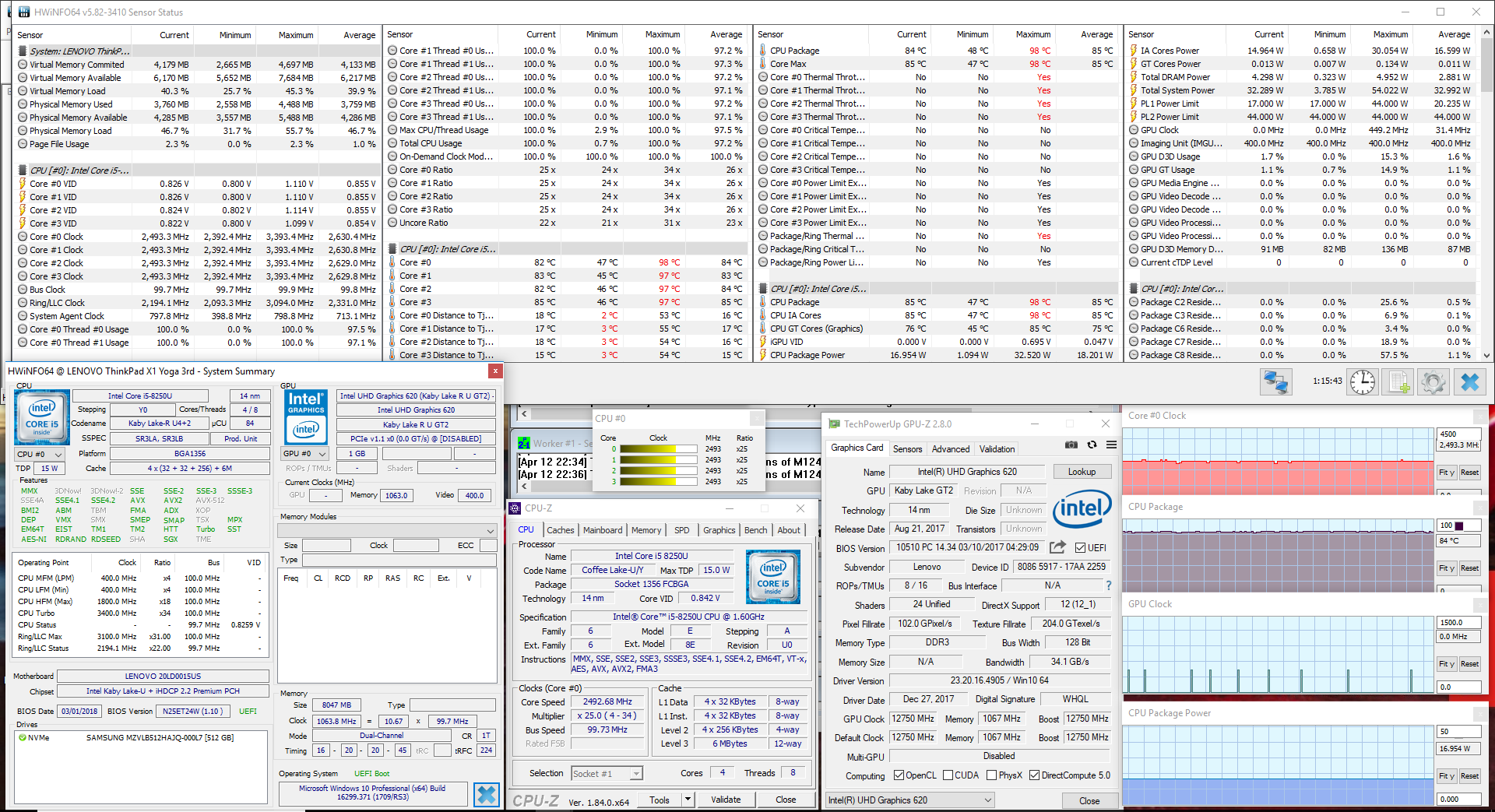Click the clock icon beside the 1:15:43 timer

(1363, 382)
